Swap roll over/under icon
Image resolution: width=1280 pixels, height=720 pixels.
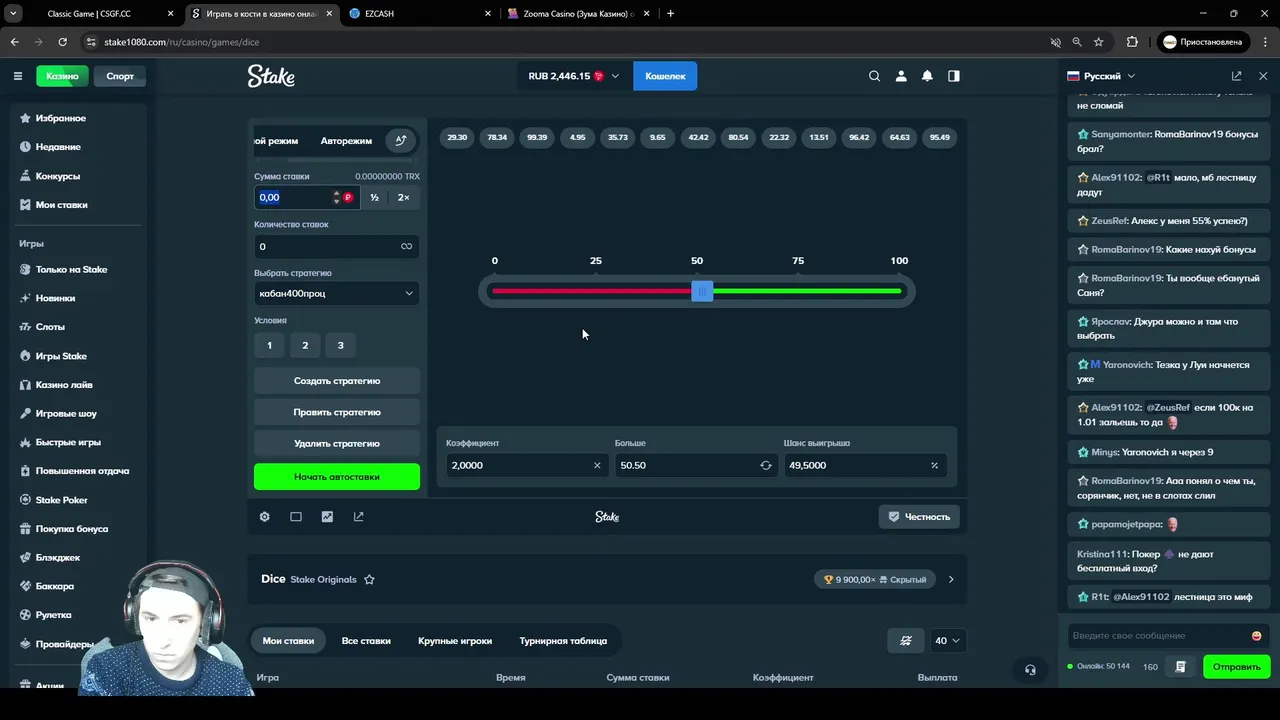click(x=766, y=465)
